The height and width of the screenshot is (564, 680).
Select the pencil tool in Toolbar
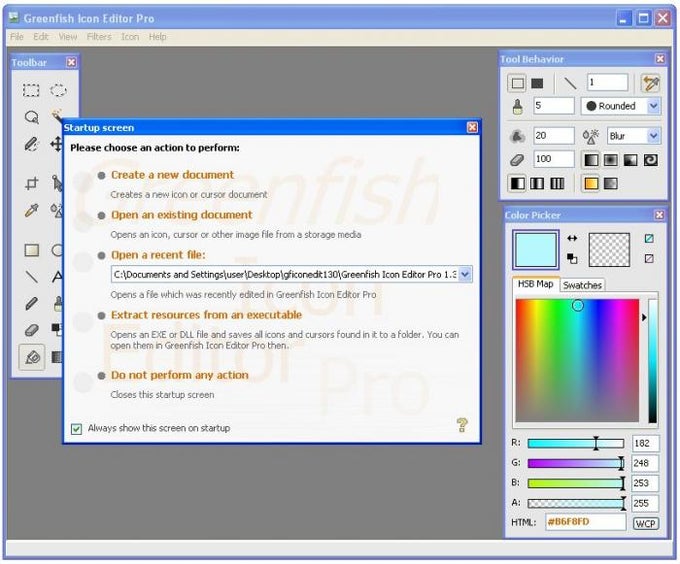[x=31, y=303]
